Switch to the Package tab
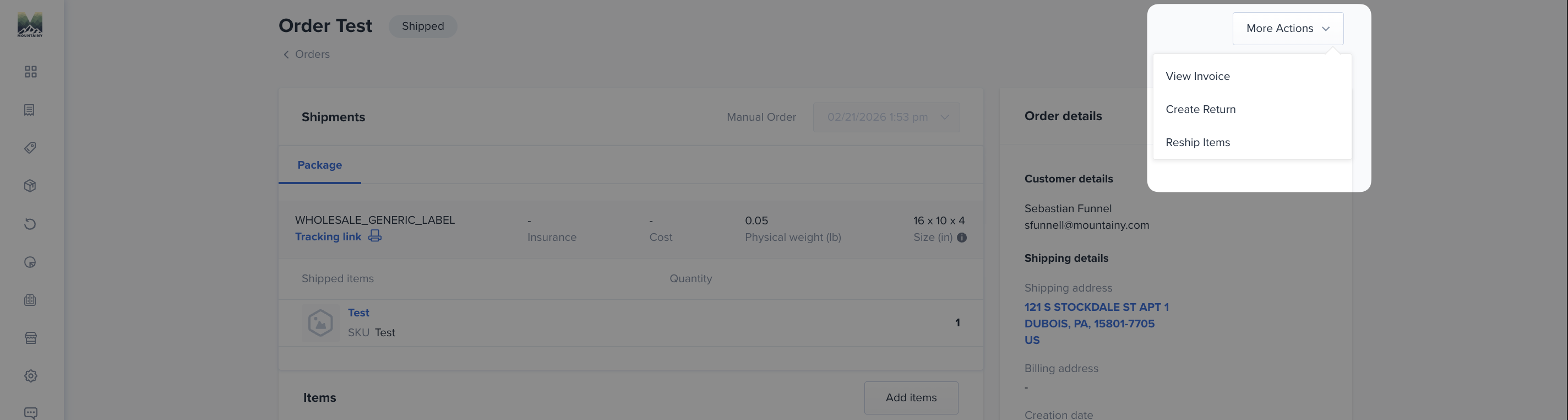This screenshot has width=1568, height=420. (319, 165)
